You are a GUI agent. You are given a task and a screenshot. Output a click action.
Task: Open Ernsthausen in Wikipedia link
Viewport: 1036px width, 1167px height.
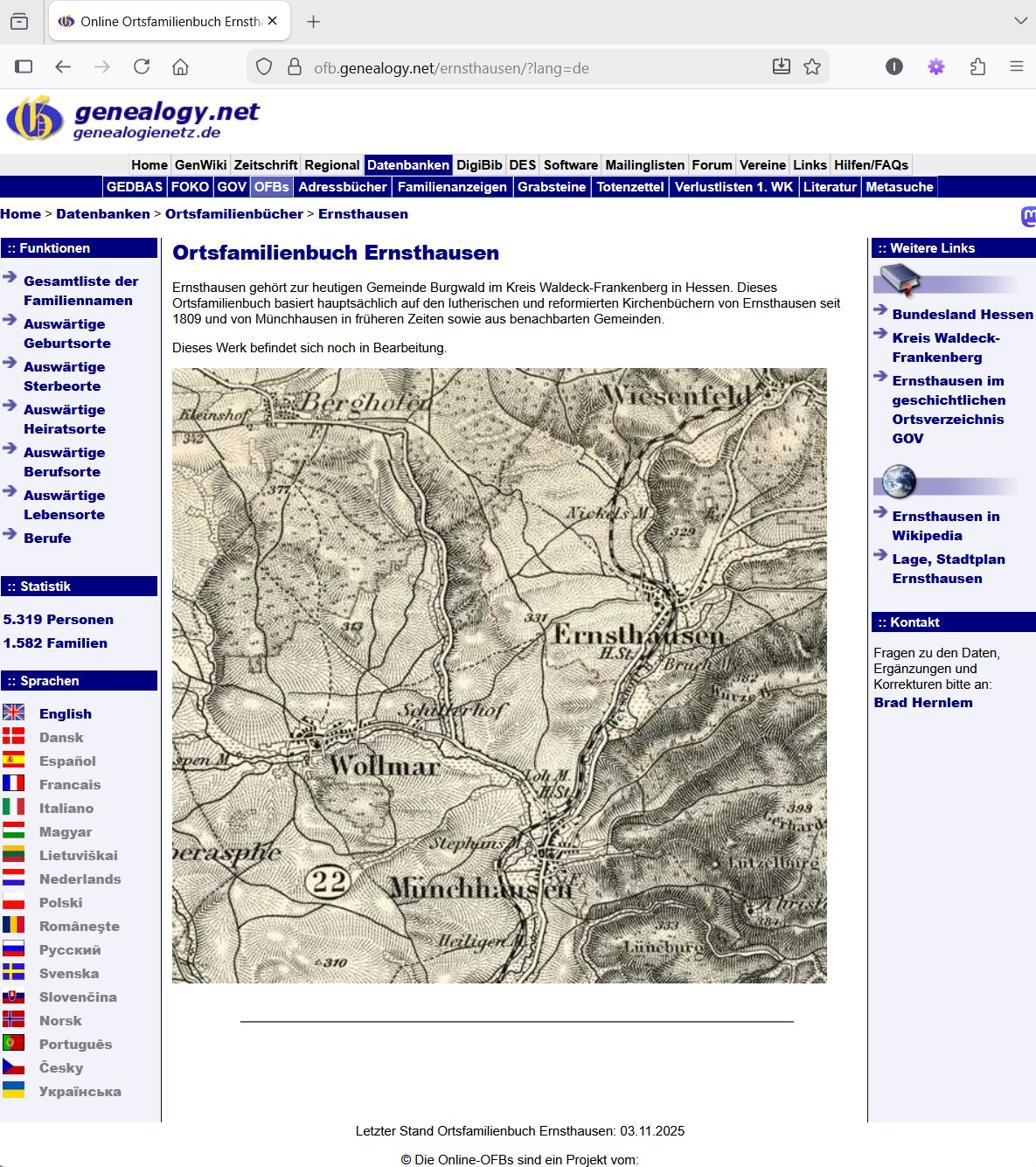point(945,525)
